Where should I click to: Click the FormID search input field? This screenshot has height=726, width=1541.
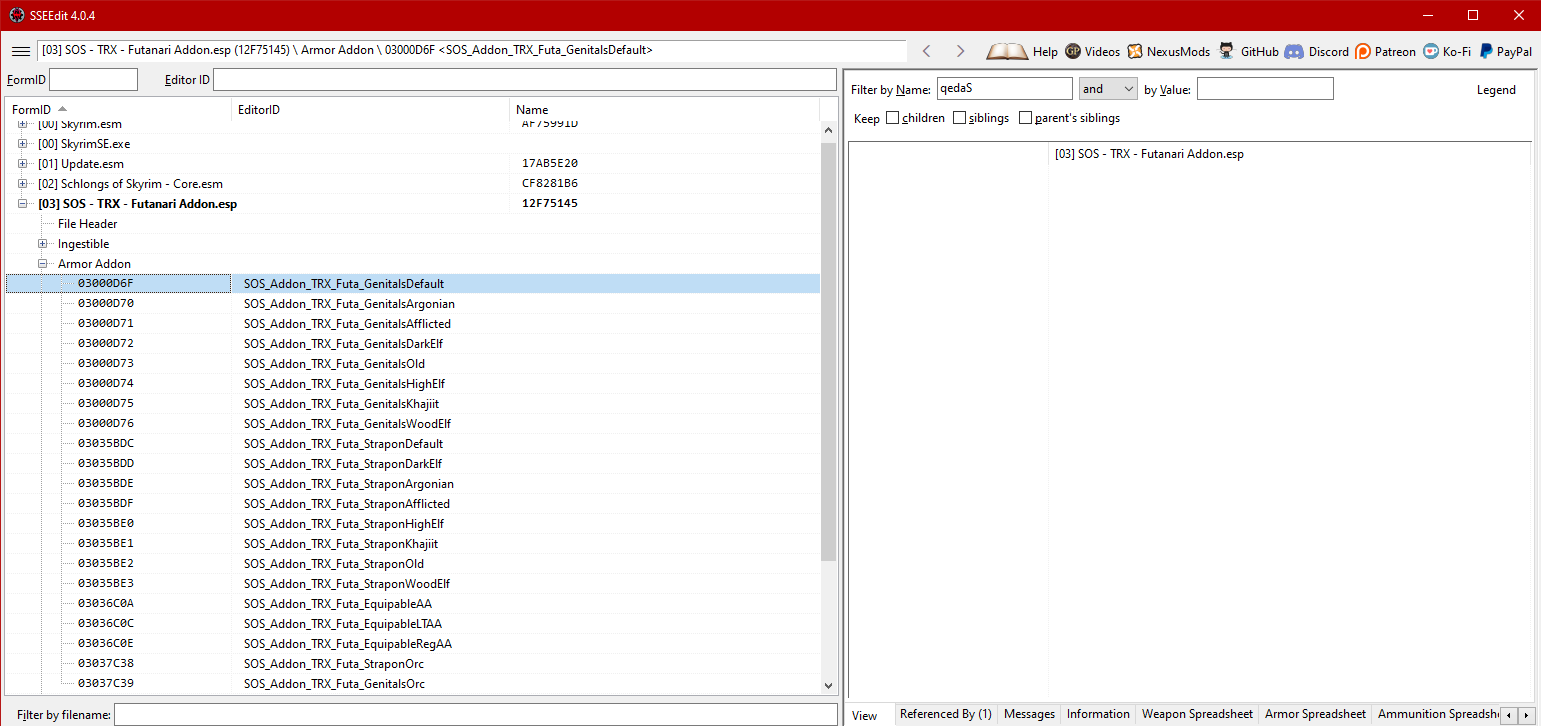pyautogui.click(x=93, y=80)
